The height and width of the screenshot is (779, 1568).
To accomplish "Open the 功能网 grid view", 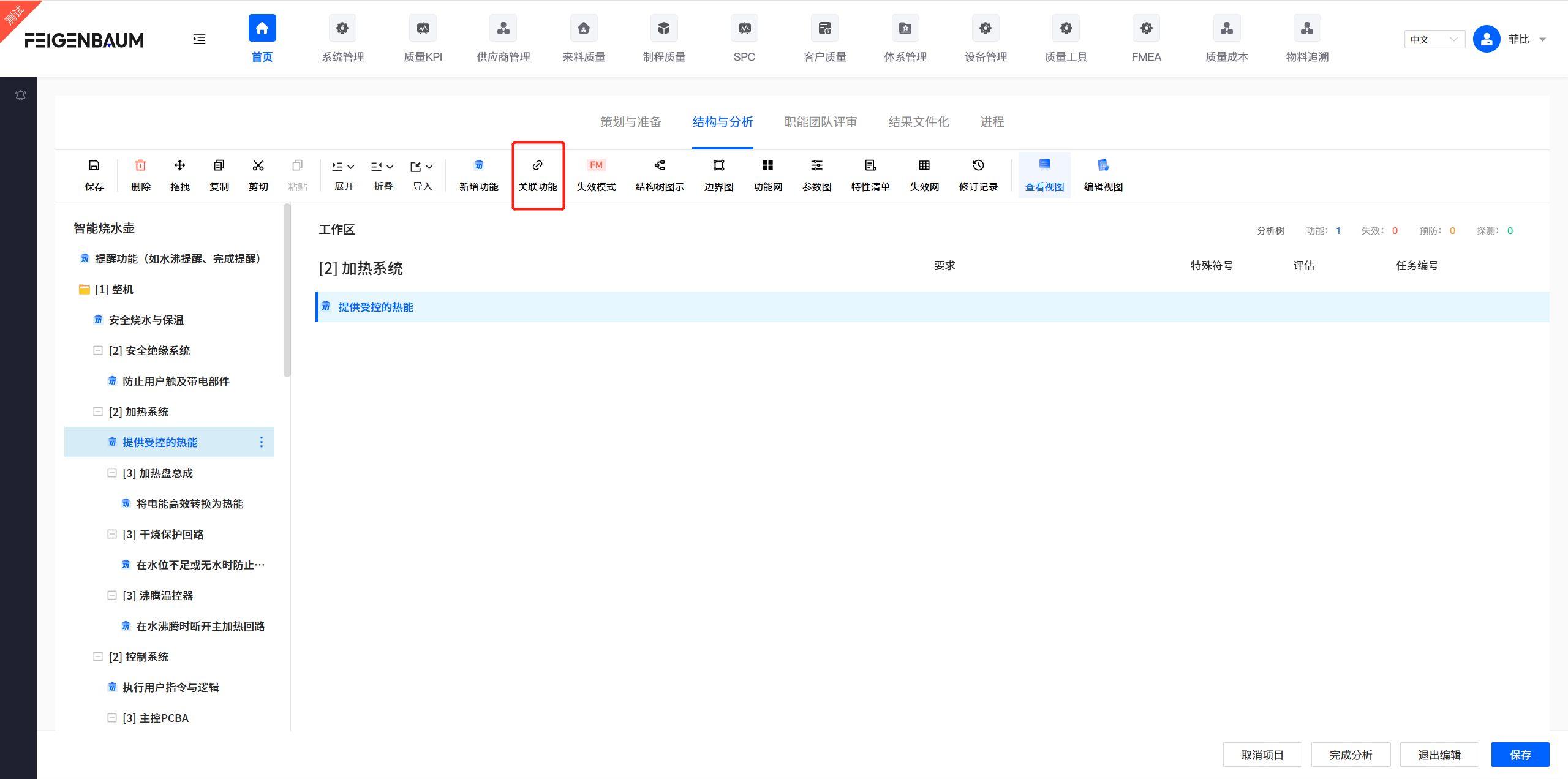I will 767,165.
